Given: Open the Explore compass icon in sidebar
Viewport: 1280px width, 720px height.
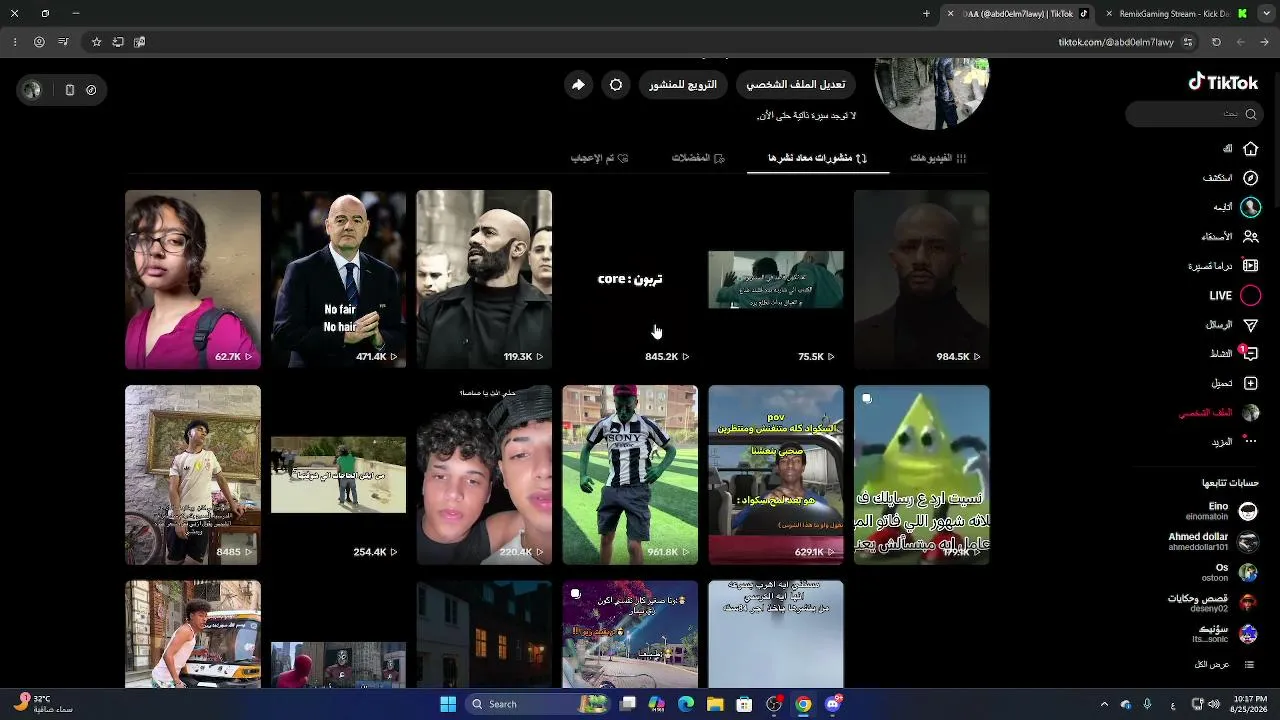Looking at the screenshot, I should (x=1250, y=178).
